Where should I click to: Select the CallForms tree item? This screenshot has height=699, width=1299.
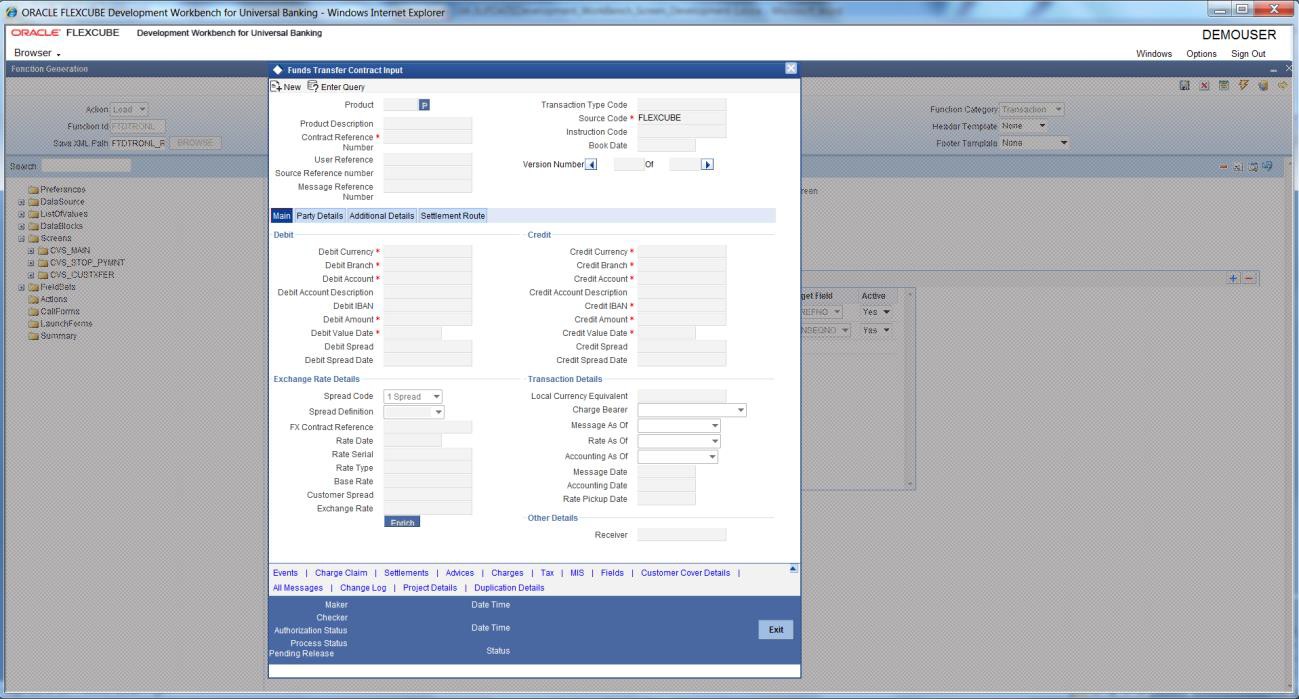click(54, 311)
